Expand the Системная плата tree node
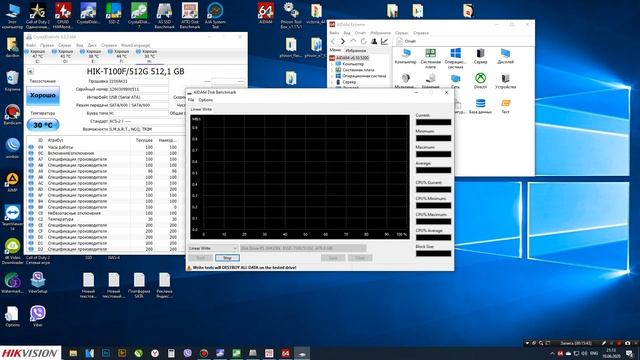Viewport: 640px width, 360px height. 332,70
